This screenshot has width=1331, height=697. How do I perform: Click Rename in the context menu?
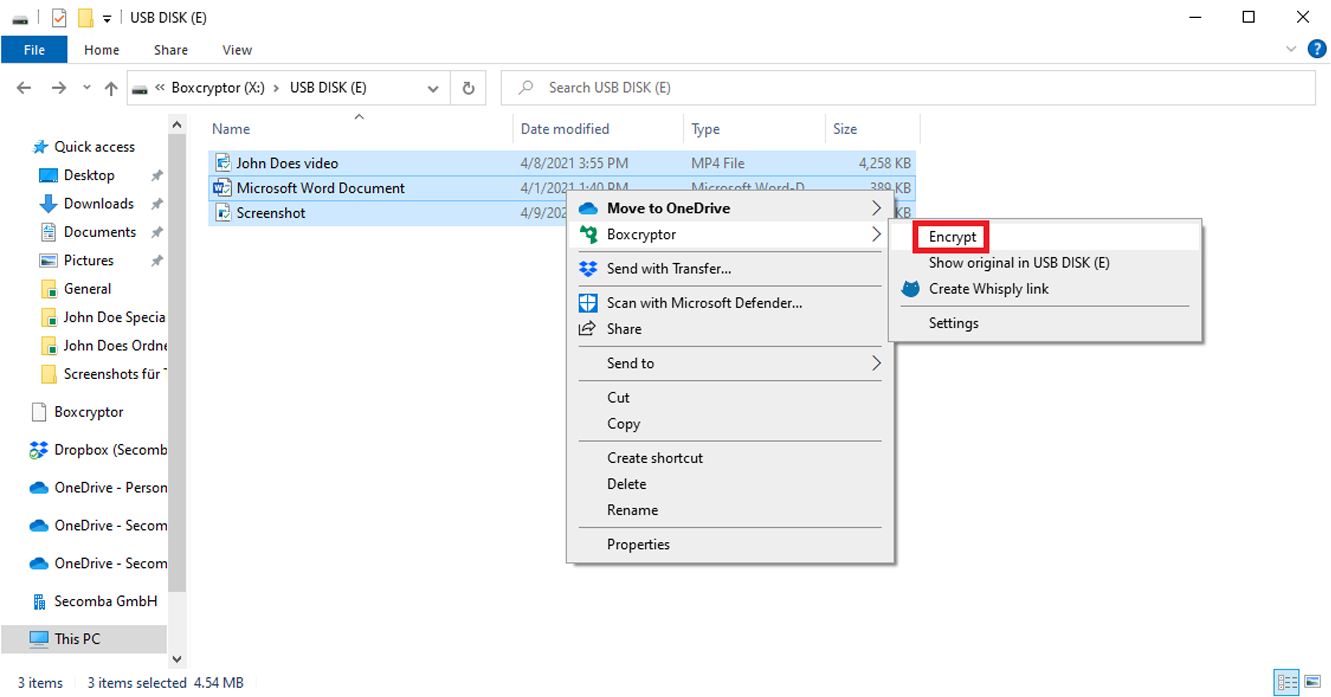coord(633,510)
